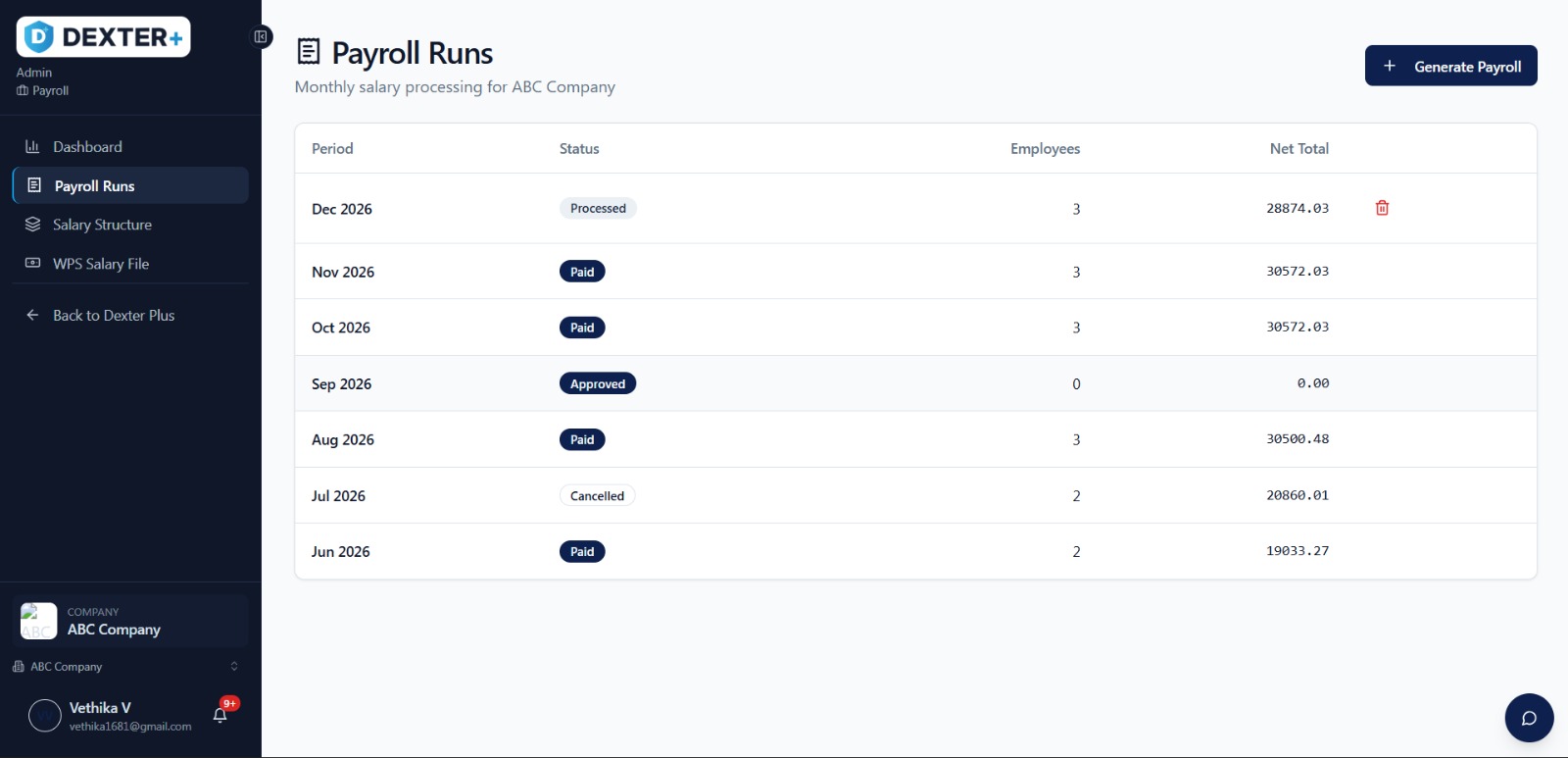Select the Processed status badge for Dec 2026
The width and height of the screenshot is (1568, 758).
pos(598,208)
